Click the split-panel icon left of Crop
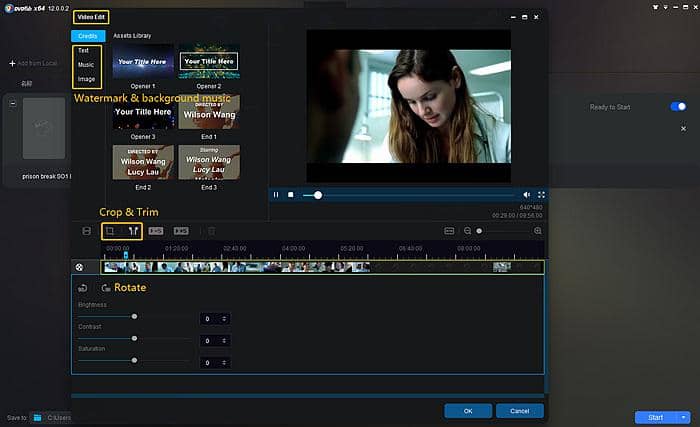Viewport: 700px width, 427px height. click(87, 231)
